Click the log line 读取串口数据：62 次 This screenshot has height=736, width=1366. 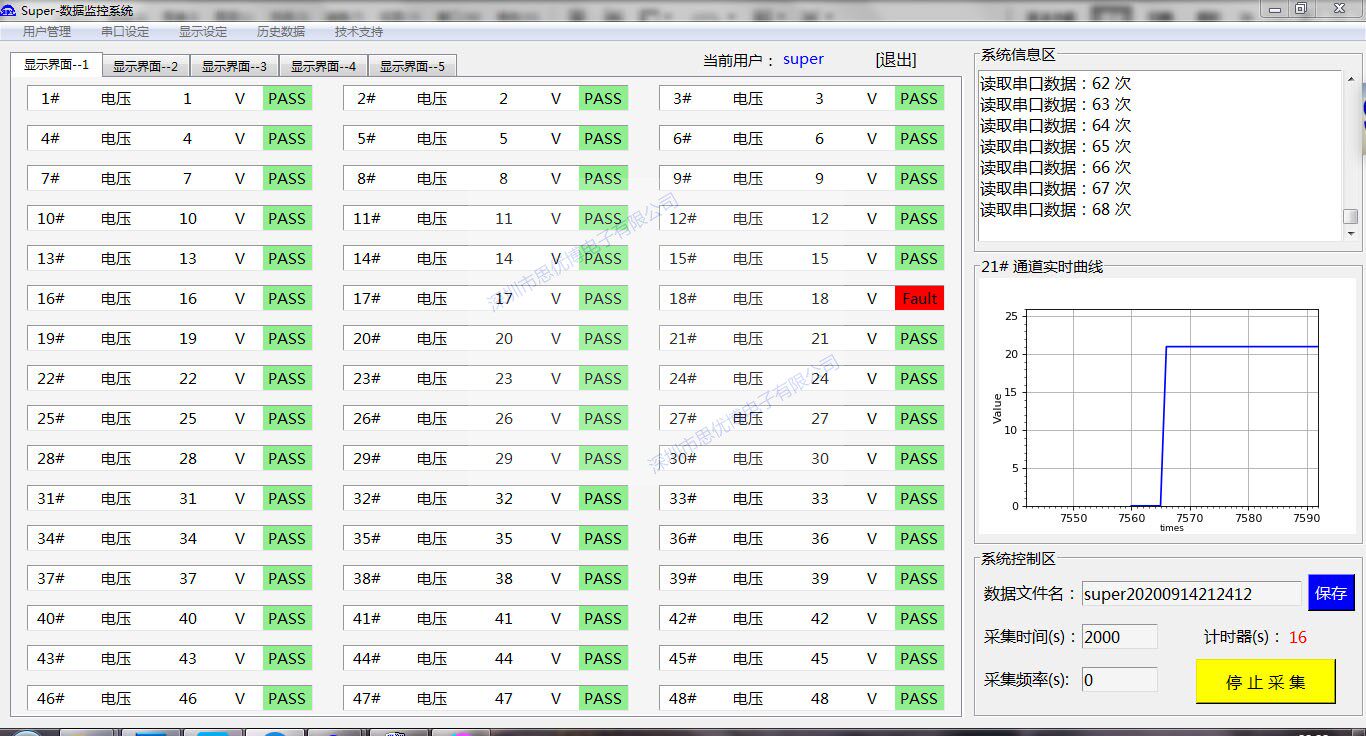point(1056,83)
